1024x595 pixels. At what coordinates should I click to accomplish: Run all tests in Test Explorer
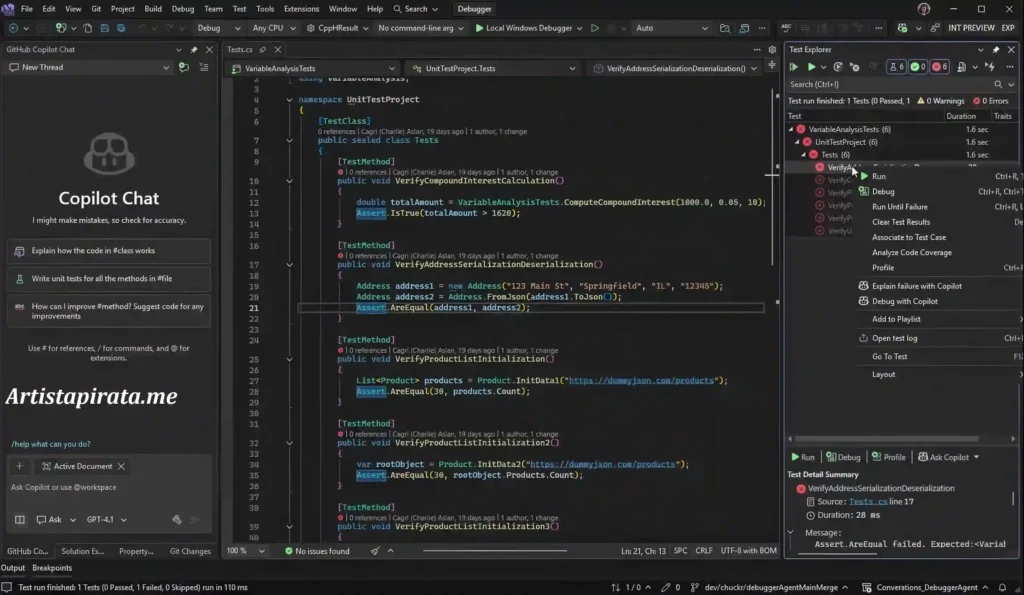click(792, 66)
